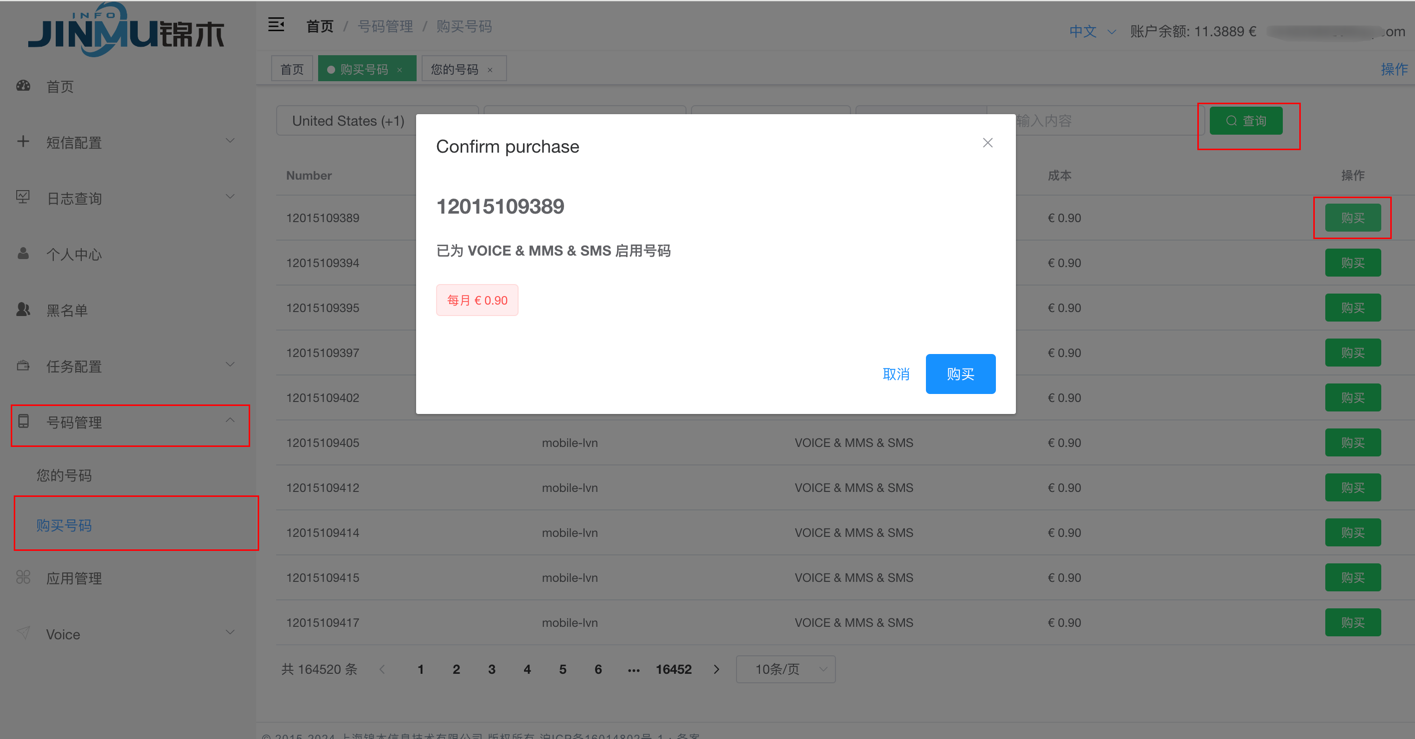Image resolution: width=1415 pixels, height=739 pixels.
Task: Click 购买 for number 12015109389
Action: point(1353,218)
